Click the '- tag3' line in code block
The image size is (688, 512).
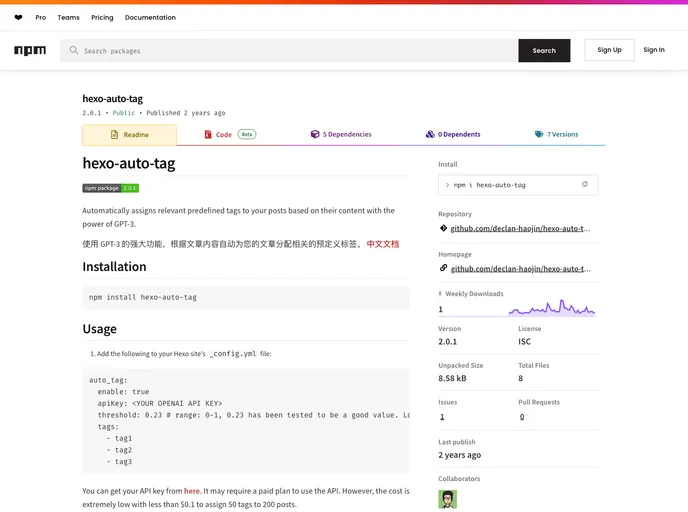[x=119, y=462]
